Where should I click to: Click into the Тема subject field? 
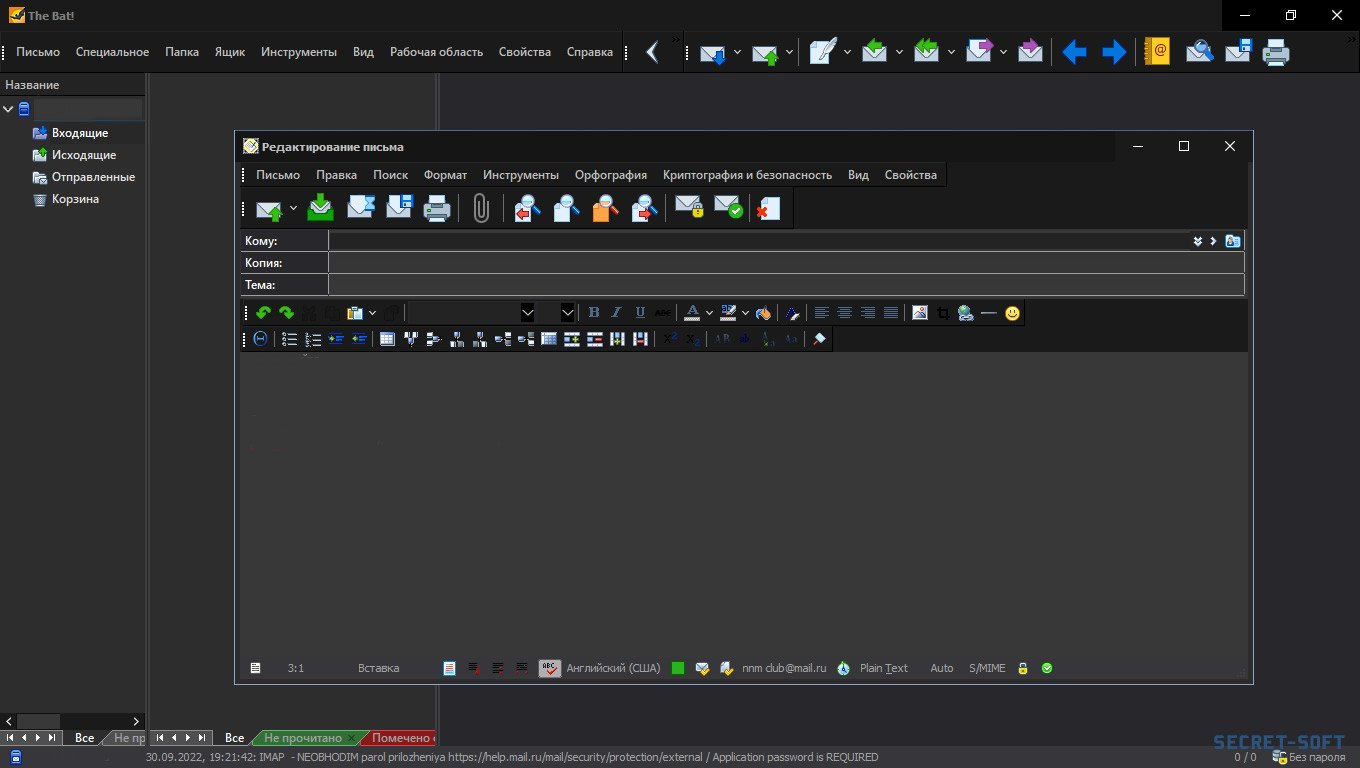coord(785,285)
